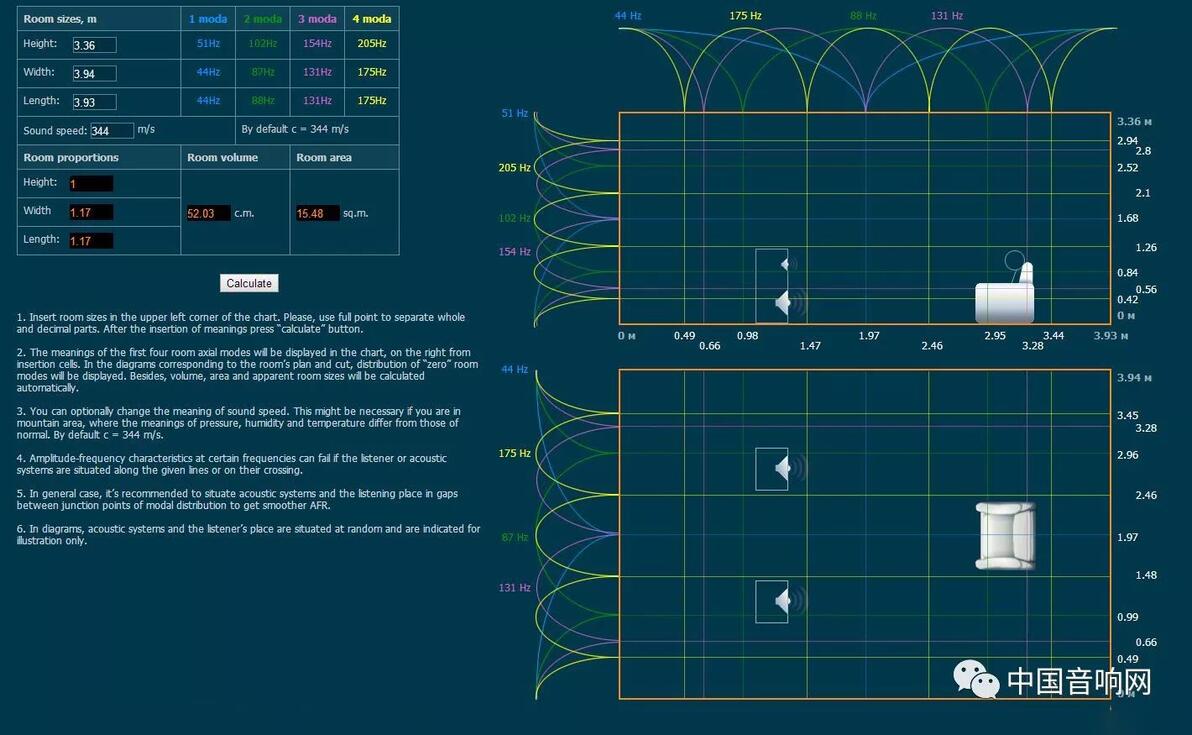
Task: Select the room Length input field
Action: click(x=94, y=101)
